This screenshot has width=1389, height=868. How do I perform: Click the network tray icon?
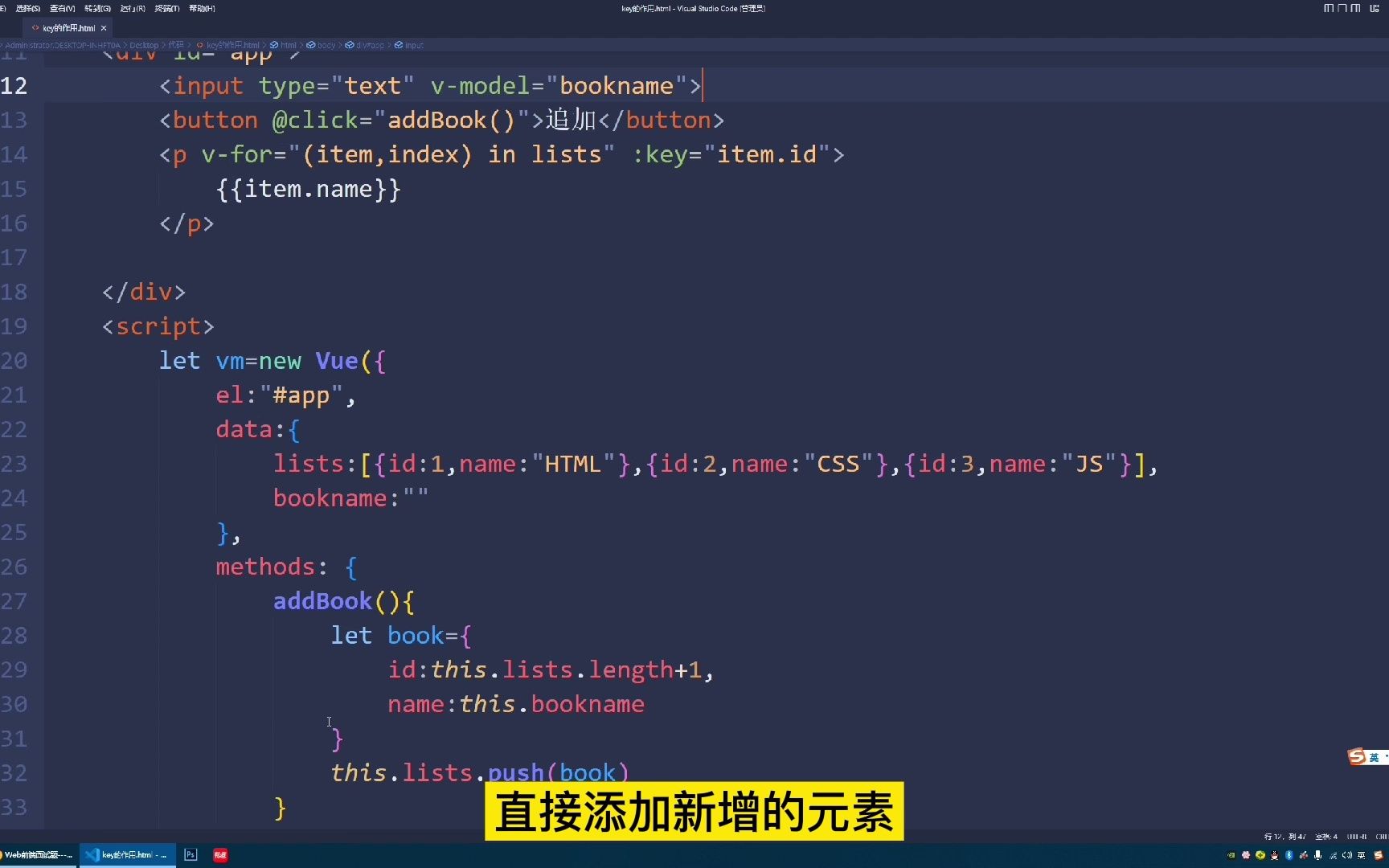(x=1334, y=856)
